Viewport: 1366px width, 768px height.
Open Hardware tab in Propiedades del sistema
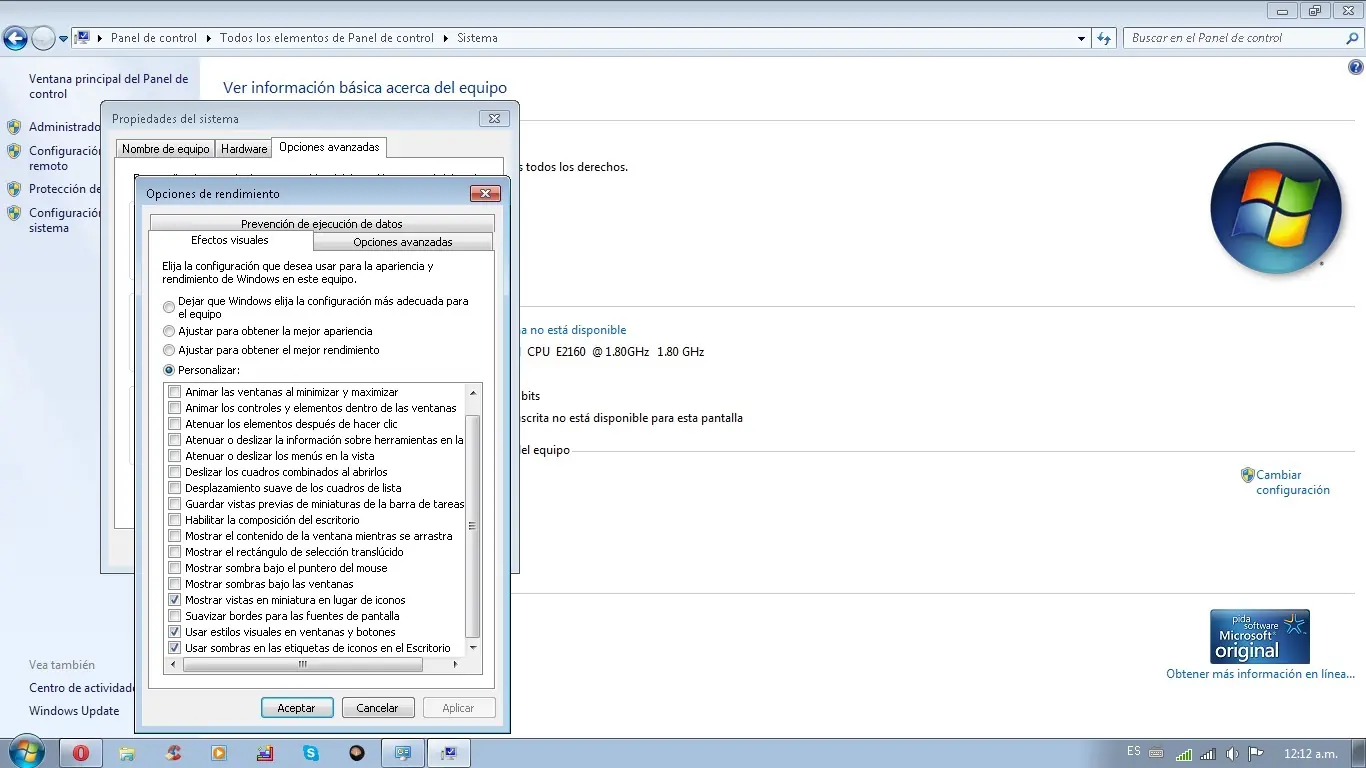coord(244,149)
